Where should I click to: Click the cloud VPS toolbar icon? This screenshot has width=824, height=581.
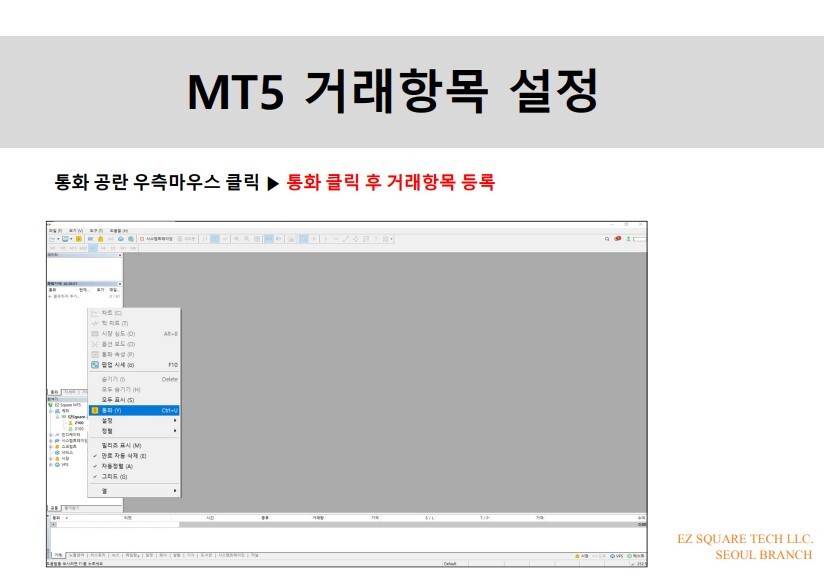click(x=121, y=238)
